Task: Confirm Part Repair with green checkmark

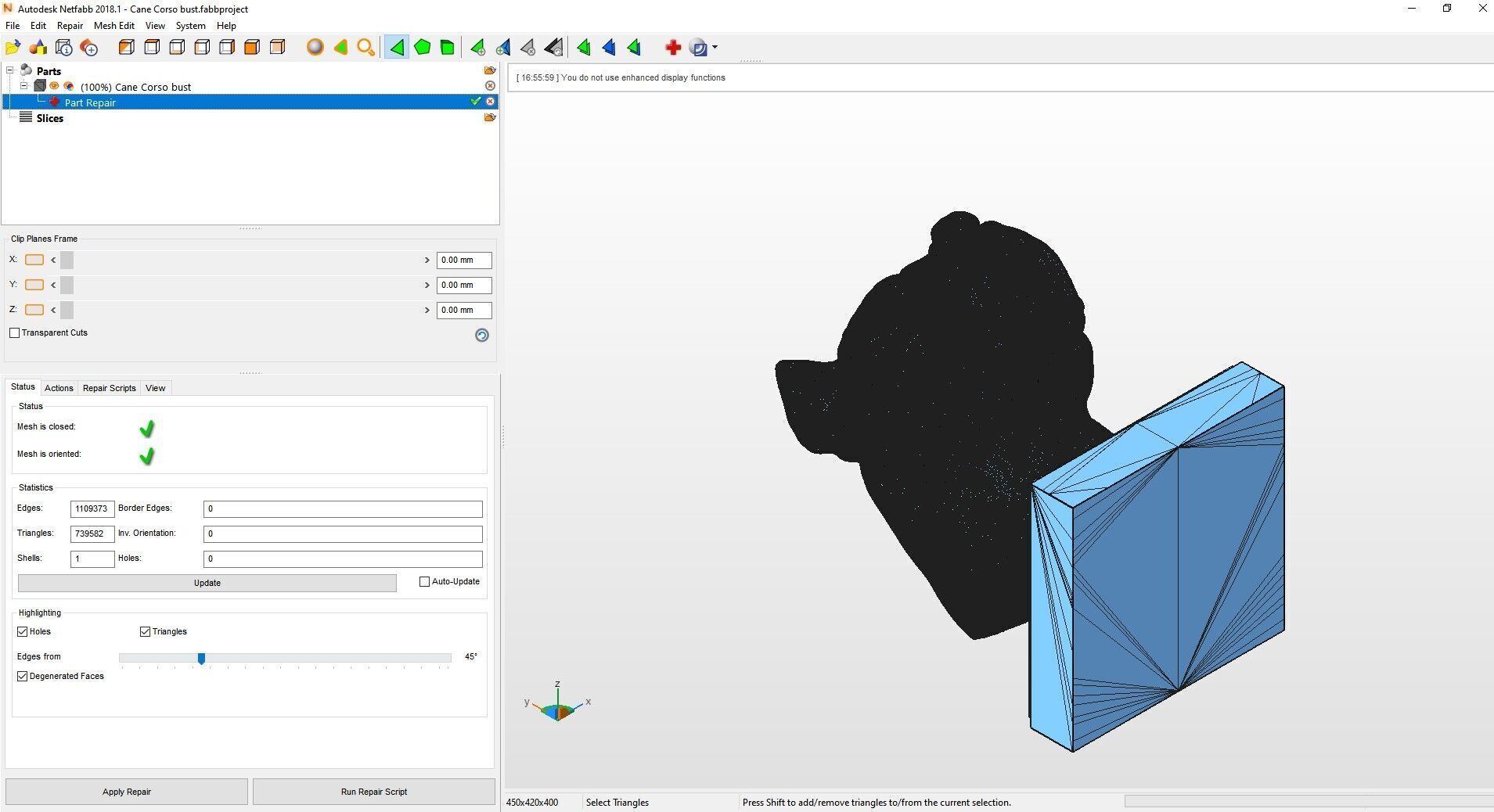Action: [475, 101]
